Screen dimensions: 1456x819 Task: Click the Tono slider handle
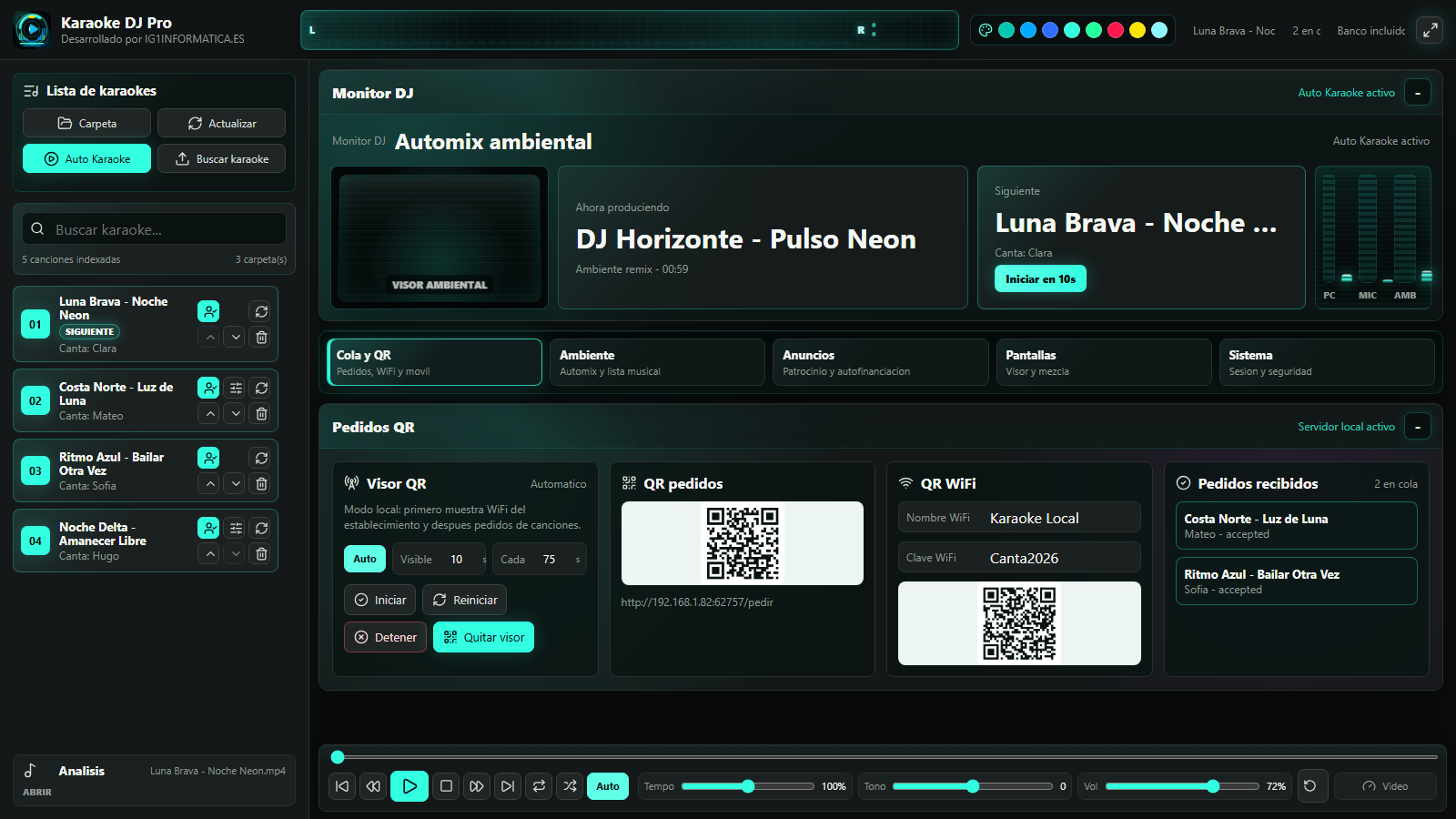click(x=973, y=786)
